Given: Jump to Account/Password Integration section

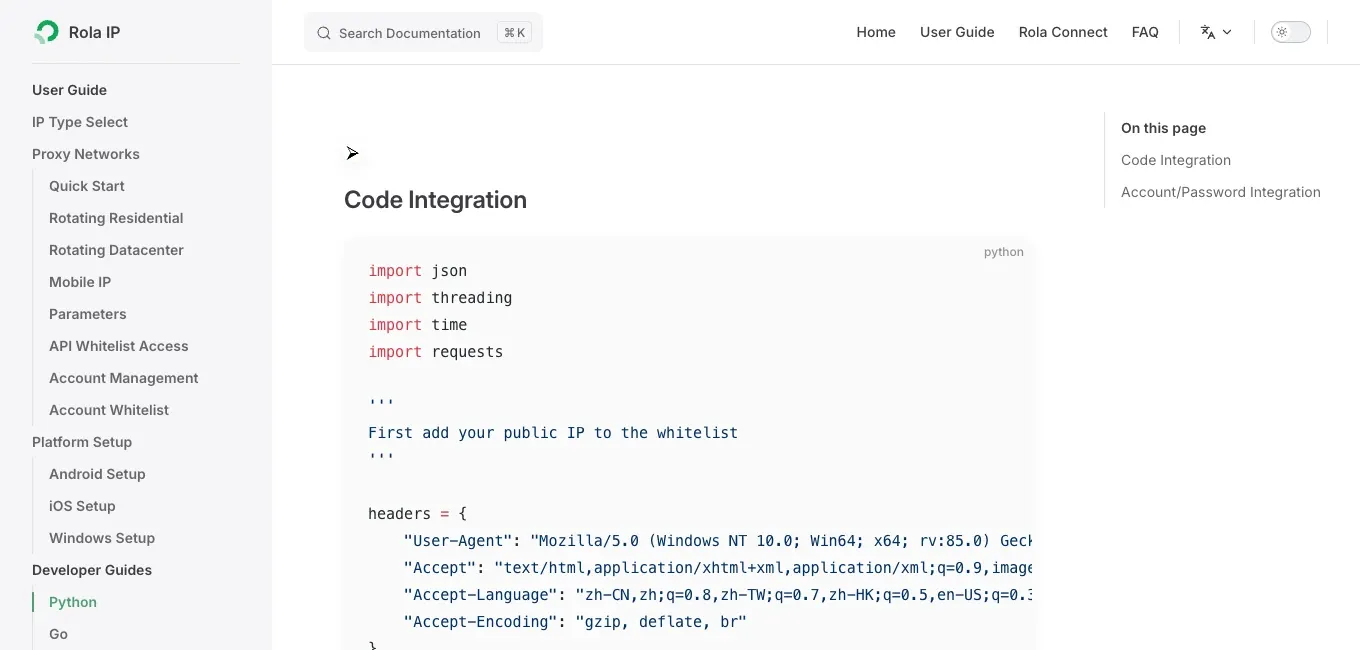Looking at the screenshot, I should [1221, 192].
